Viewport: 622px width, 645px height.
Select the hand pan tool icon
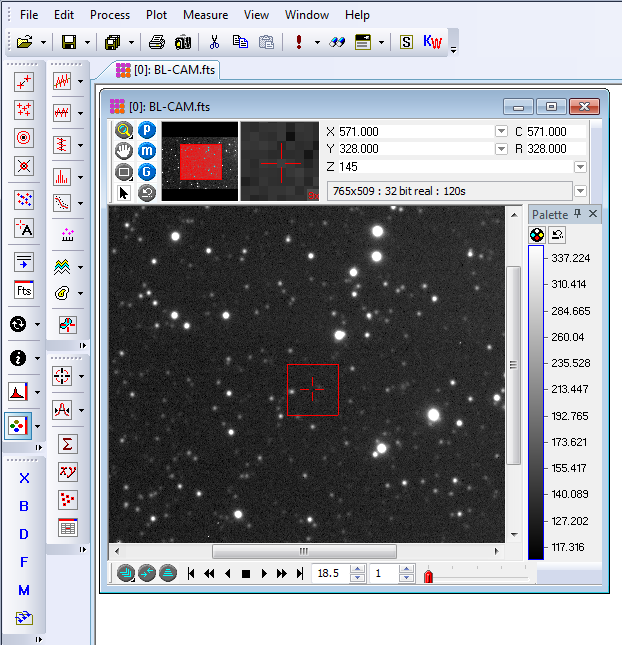tap(124, 151)
